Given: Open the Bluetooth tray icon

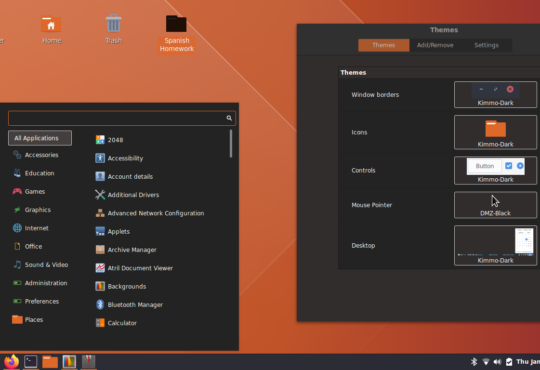Looking at the screenshot, I should pyautogui.click(x=474, y=362).
